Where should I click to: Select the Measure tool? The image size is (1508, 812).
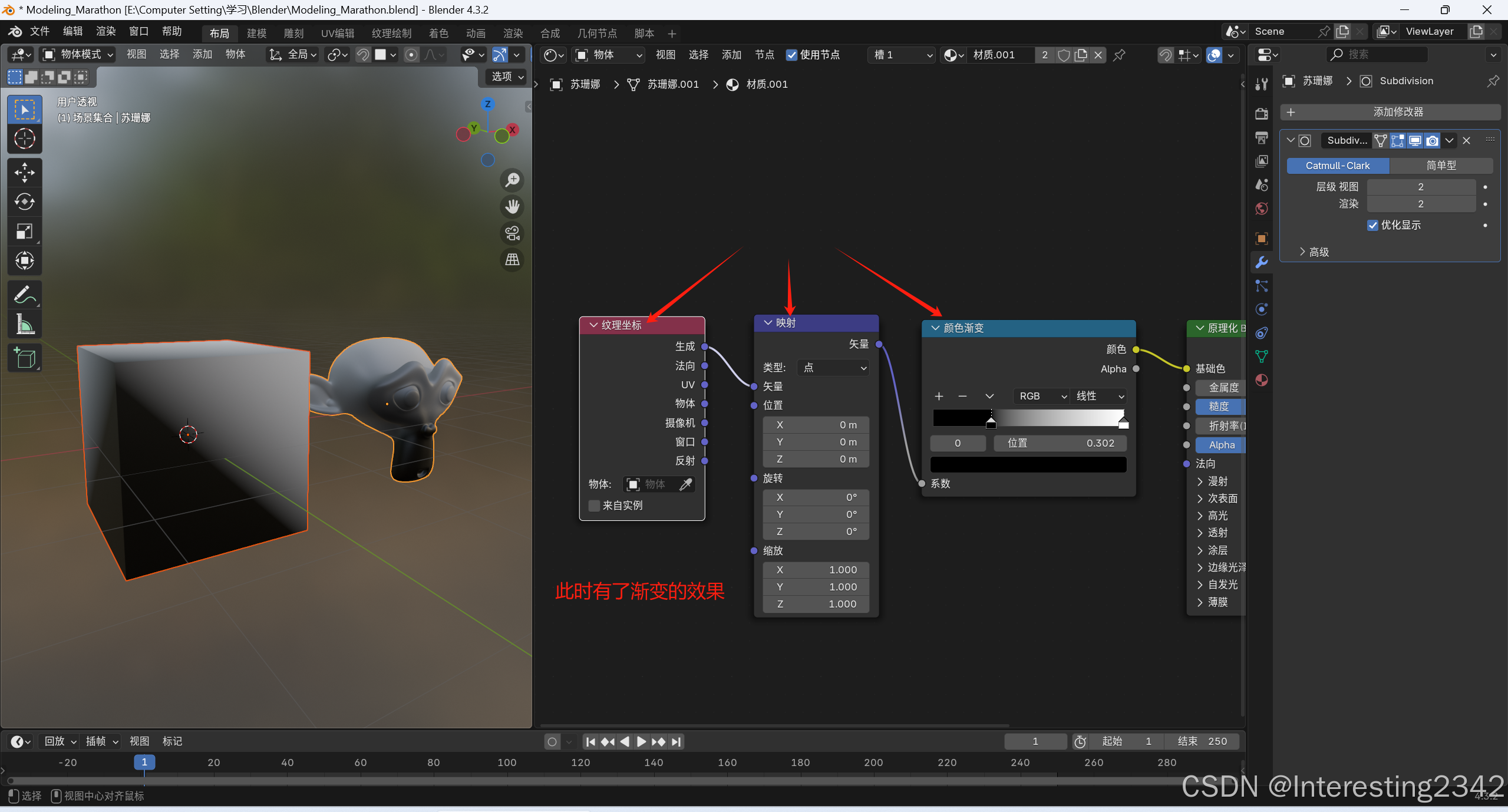(24, 324)
